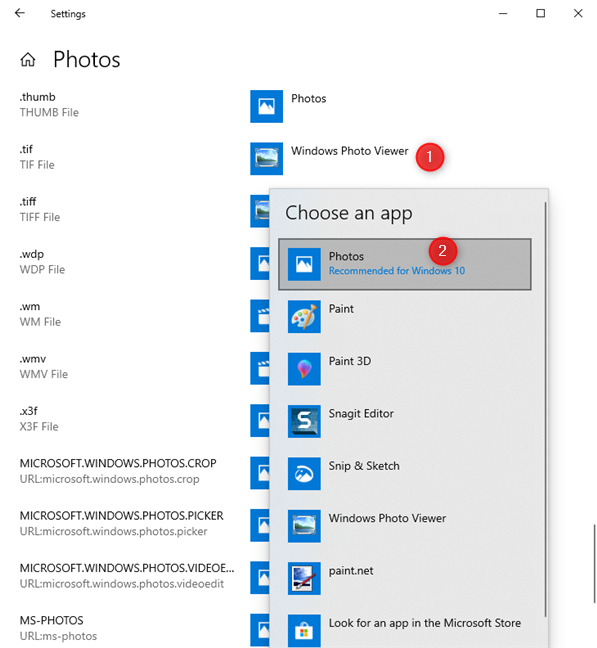This screenshot has width=597, height=648.
Task: Change default app for .thumb (Photos)
Action: (x=288, y=106)
